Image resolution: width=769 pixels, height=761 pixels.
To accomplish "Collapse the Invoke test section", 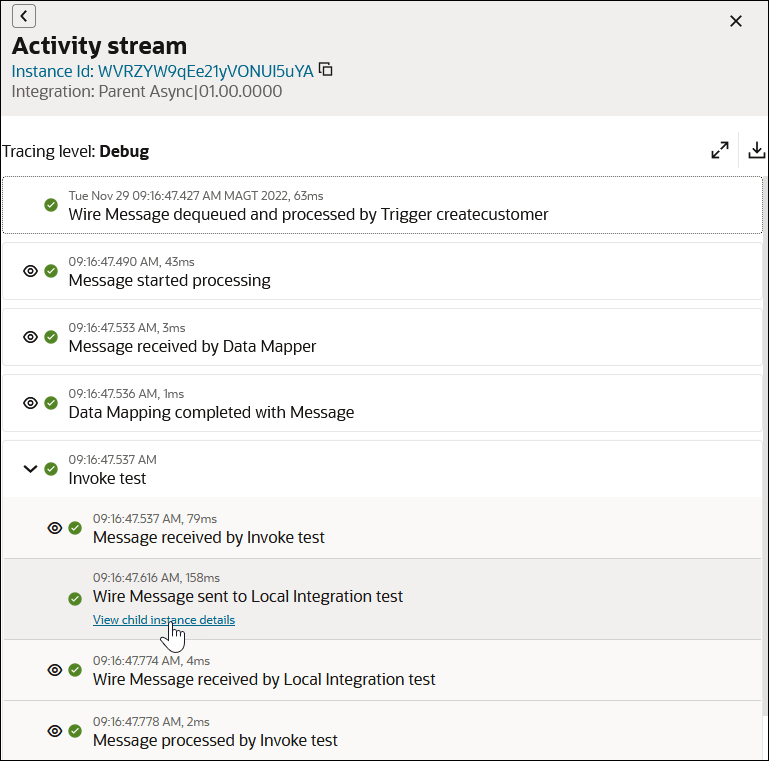I will pyautogui.click(x=30, y=469).
